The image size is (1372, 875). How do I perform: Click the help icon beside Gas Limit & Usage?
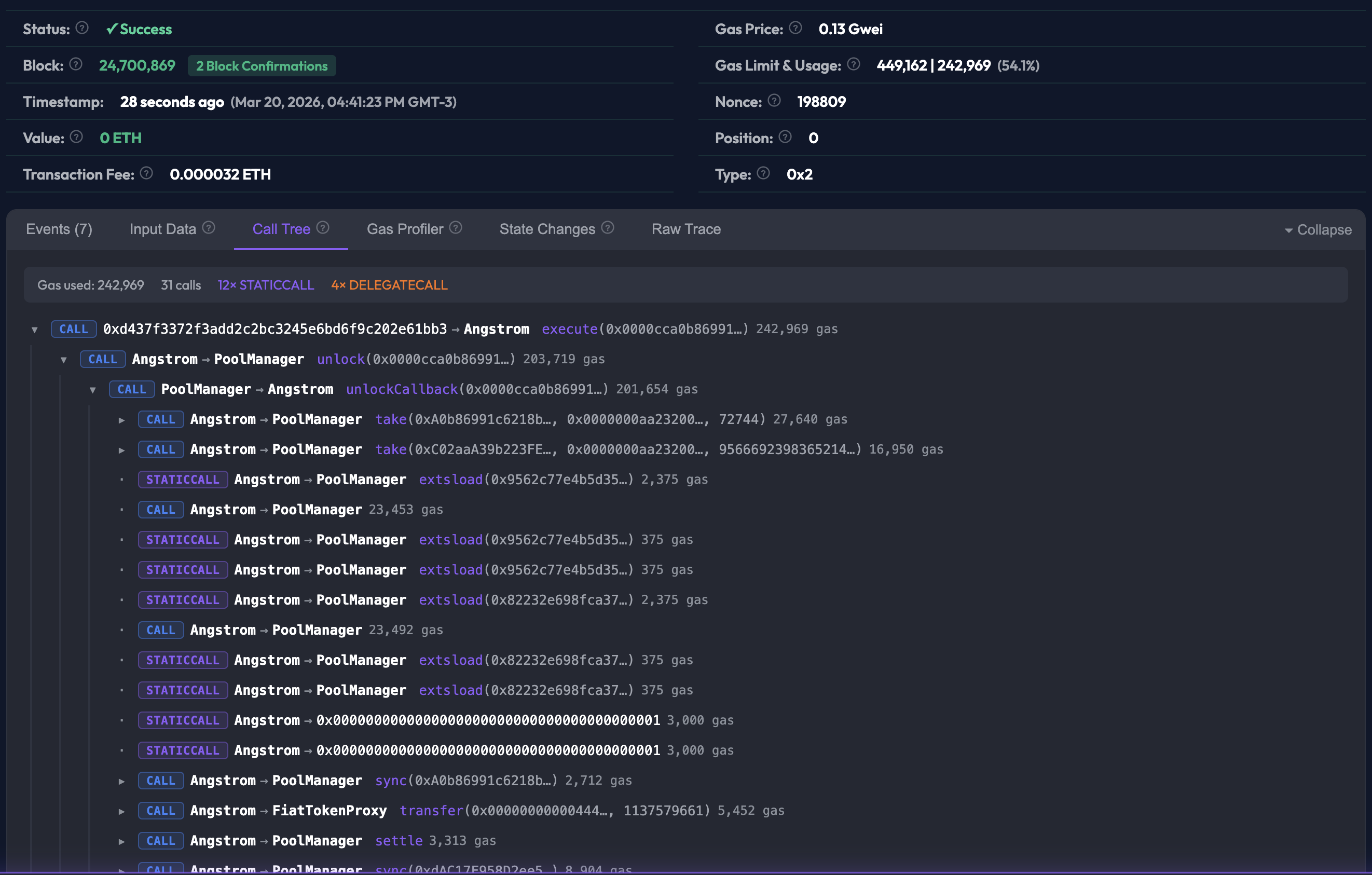[x=854, y=64]
